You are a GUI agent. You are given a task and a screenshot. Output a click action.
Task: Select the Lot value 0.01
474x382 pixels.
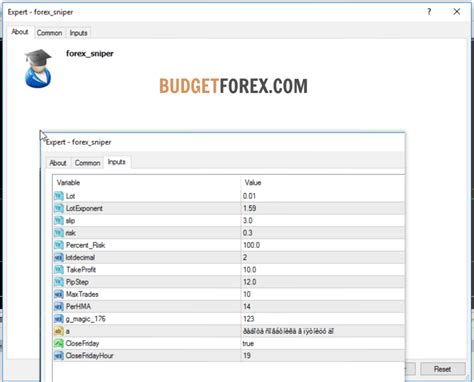pyautogui.click(x=249, y=196)
